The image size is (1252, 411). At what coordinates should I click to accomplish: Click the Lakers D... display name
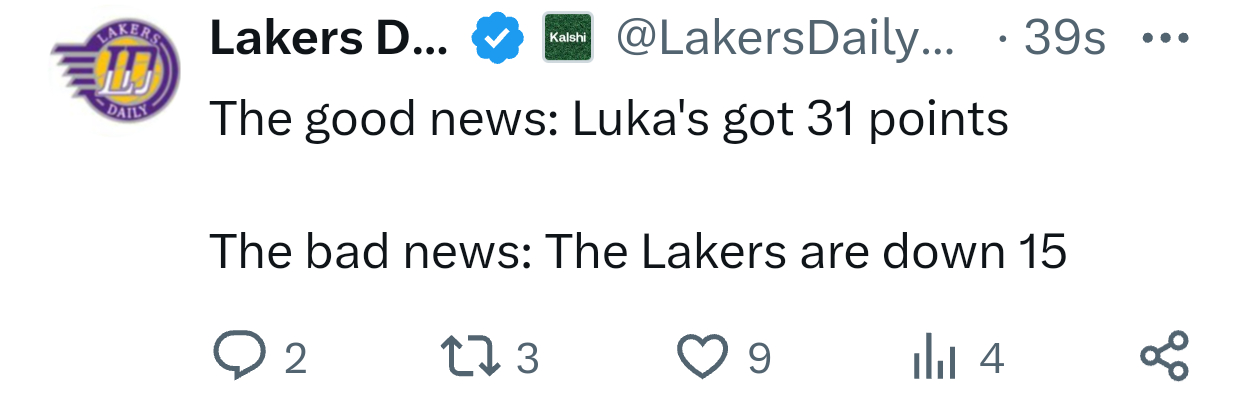pyautogui.click(x=328, y=40)
